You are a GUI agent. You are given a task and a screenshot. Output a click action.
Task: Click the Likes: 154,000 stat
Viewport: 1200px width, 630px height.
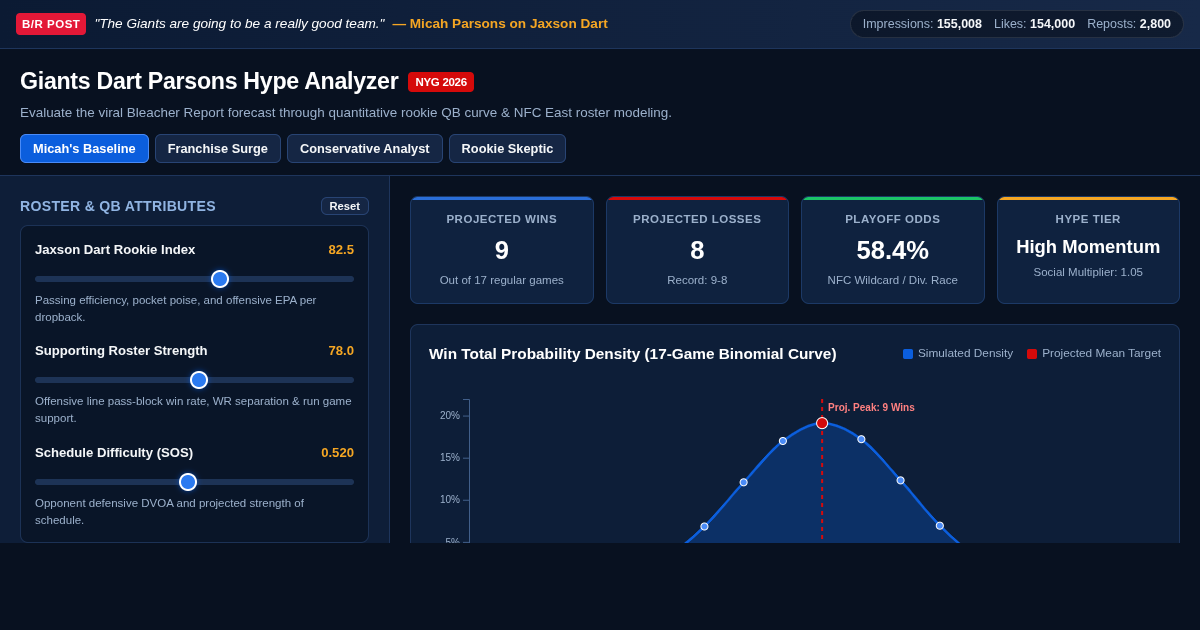1034,24
